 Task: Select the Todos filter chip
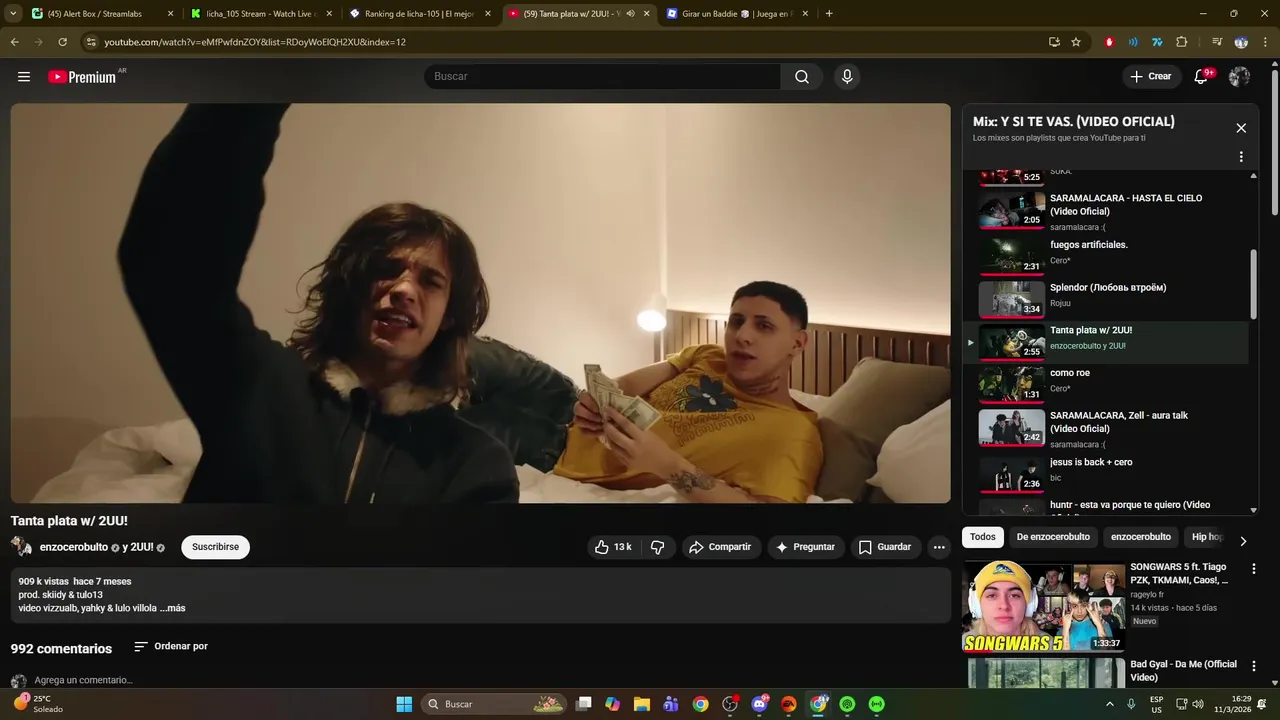tap(983, 537)
